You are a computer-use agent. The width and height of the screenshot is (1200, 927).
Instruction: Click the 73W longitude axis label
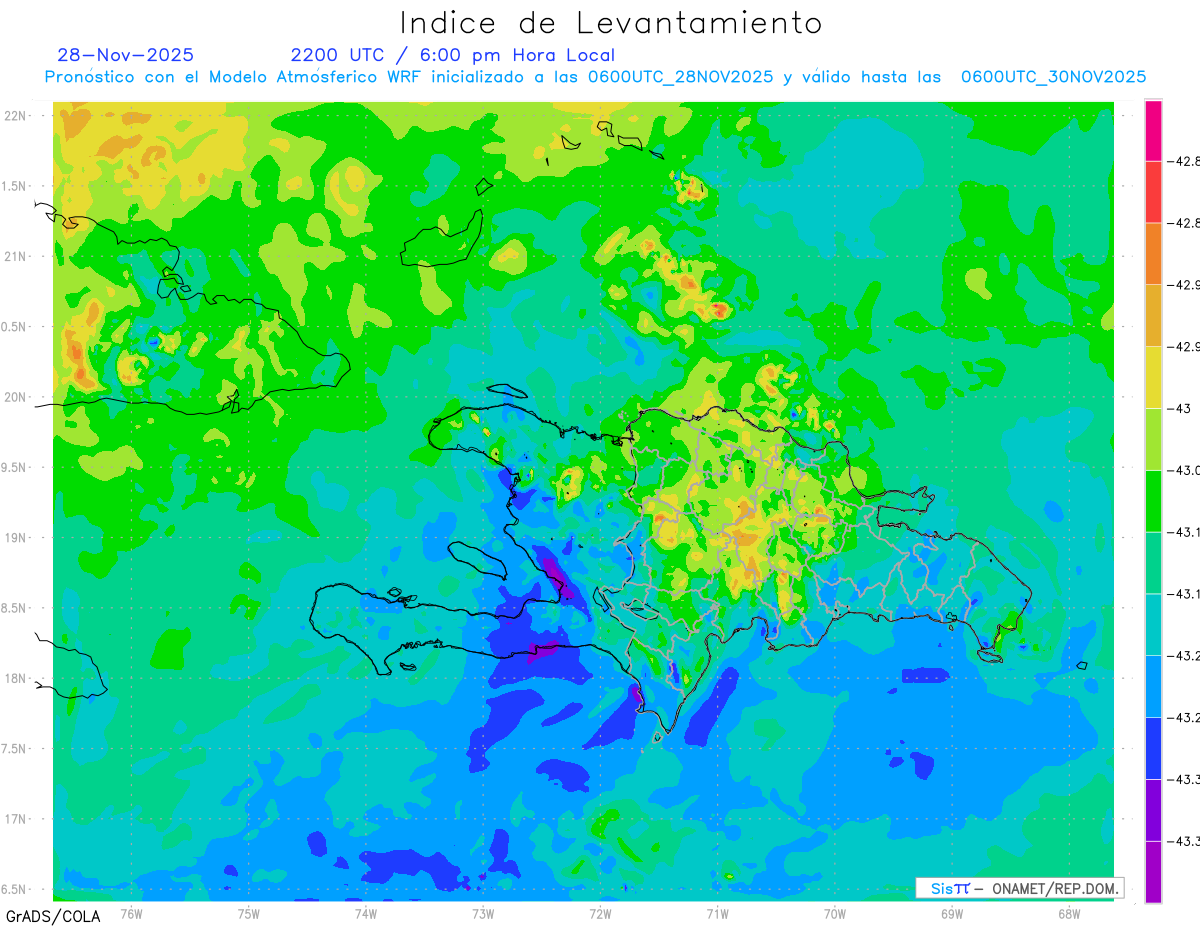click(483, 914)
